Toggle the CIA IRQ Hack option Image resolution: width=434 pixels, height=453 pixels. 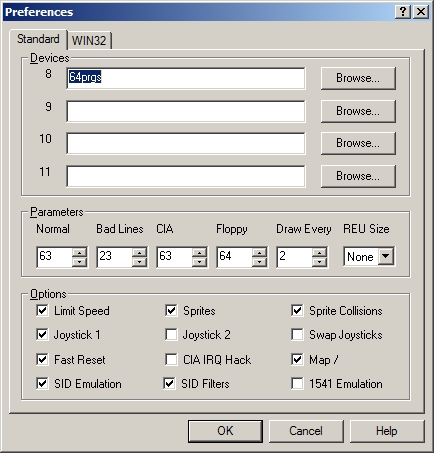pyautogui.click(x=171, y=359)
